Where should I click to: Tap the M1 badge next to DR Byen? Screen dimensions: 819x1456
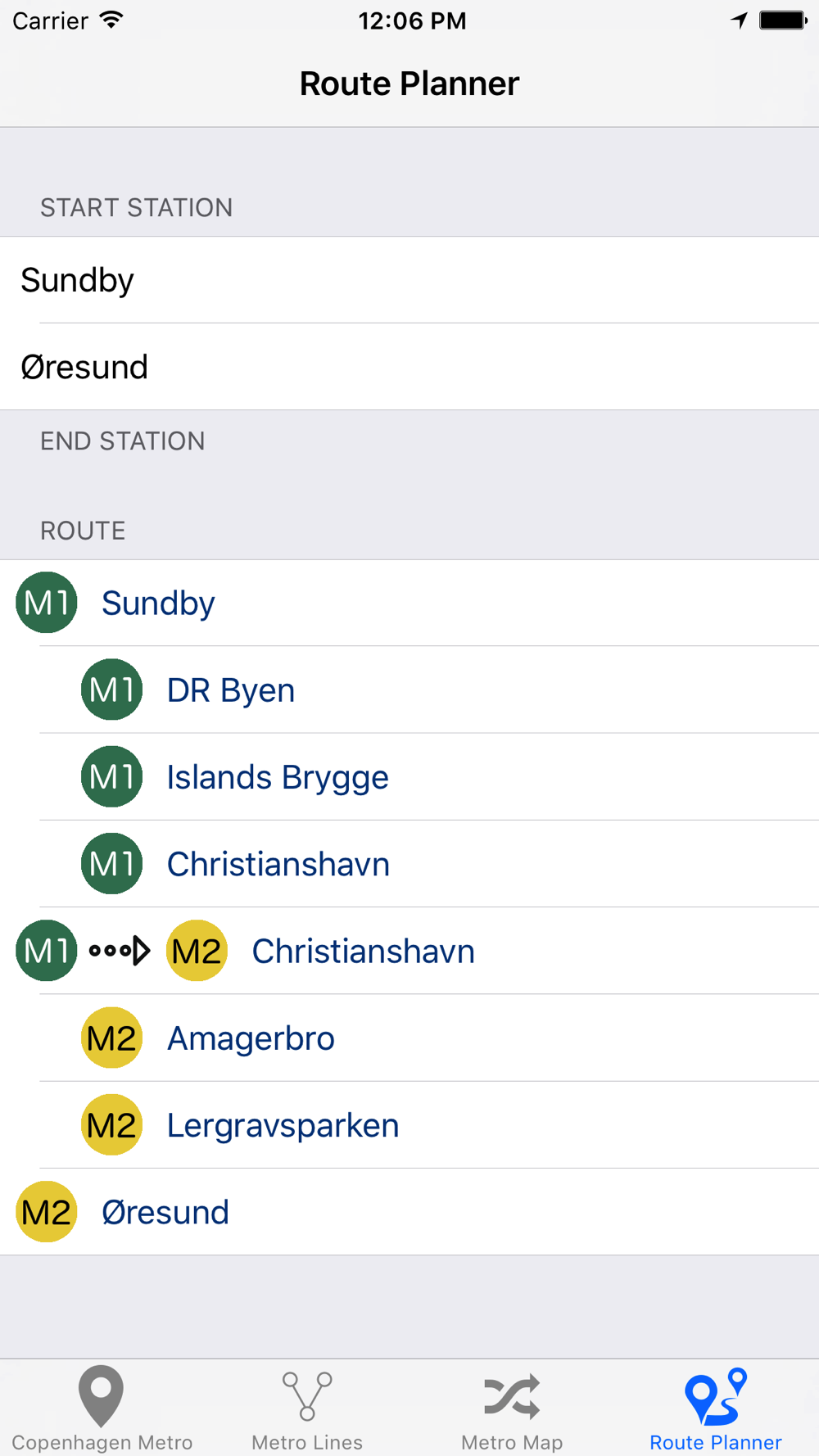pos(112,690)
